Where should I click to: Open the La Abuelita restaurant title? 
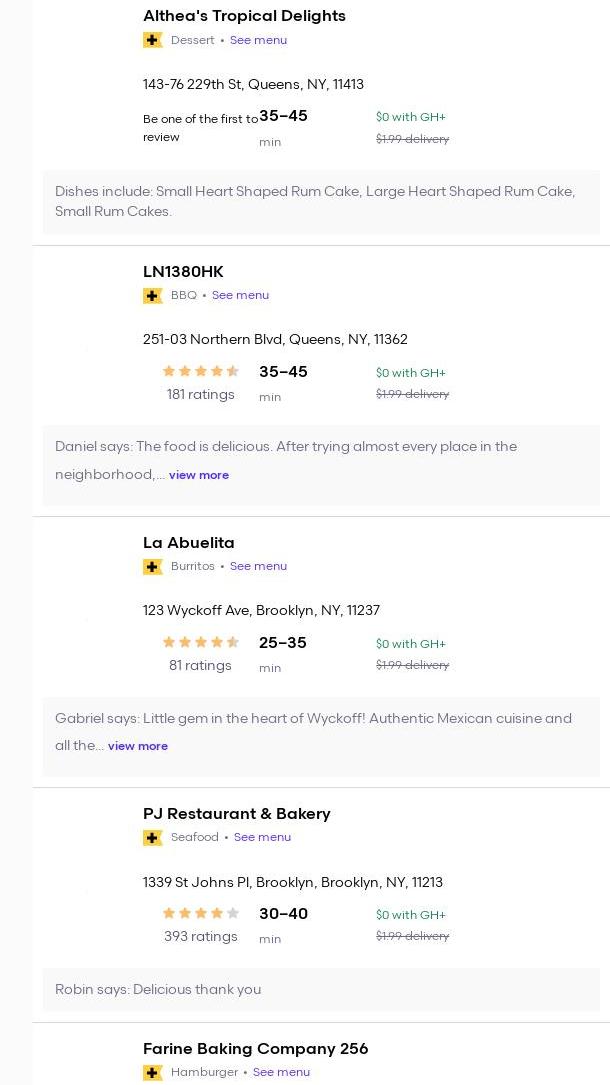tap(189, 543)
